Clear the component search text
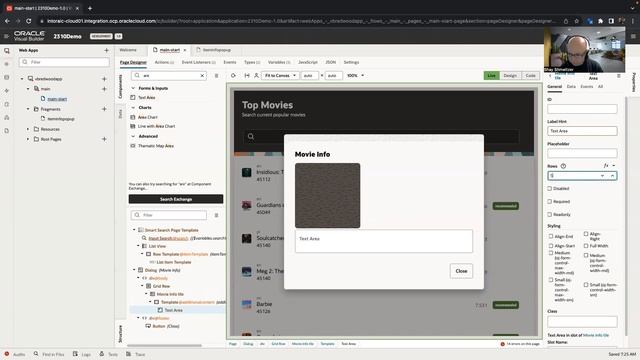Viewport: 640px width, 360px height. click(x=202, y=76)
